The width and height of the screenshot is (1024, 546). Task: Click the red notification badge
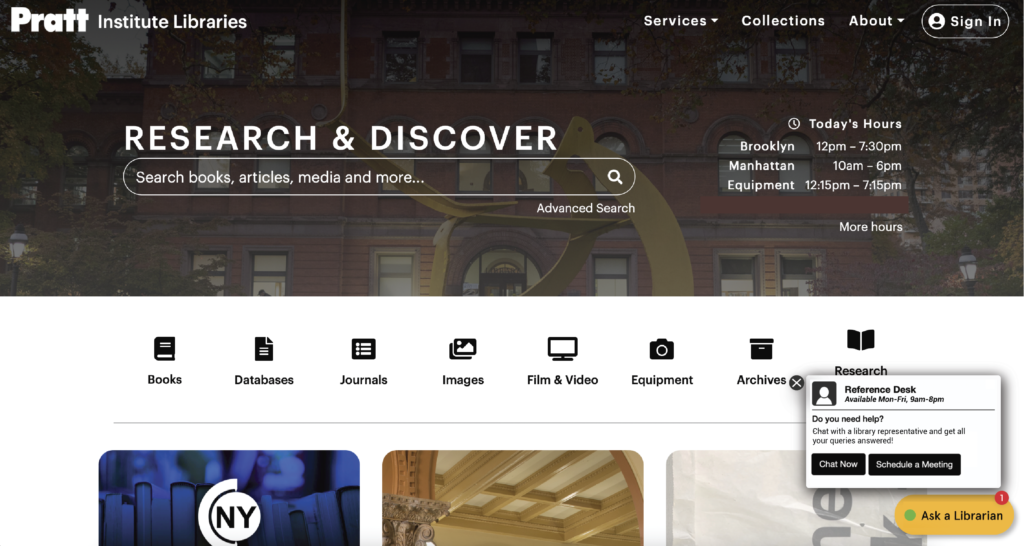click(1001, 498)
